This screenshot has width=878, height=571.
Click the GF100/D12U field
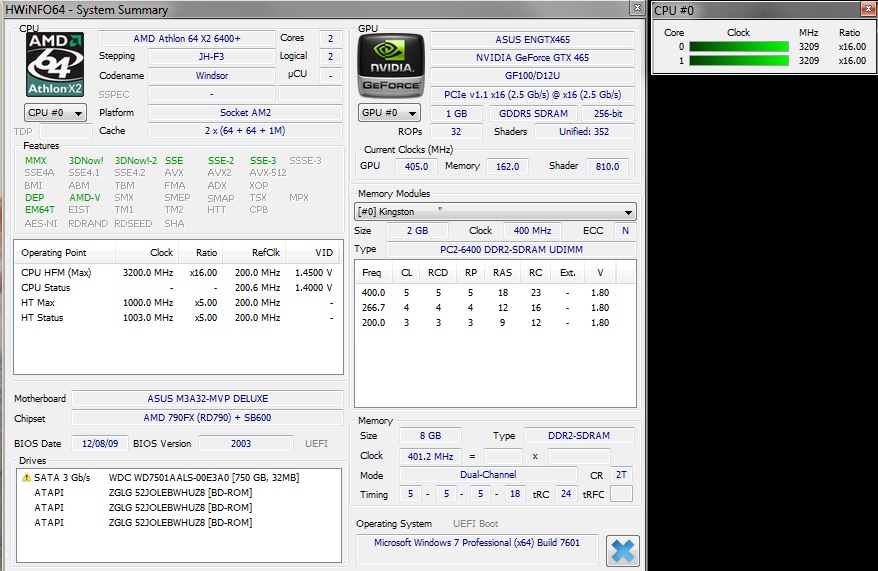533,76
